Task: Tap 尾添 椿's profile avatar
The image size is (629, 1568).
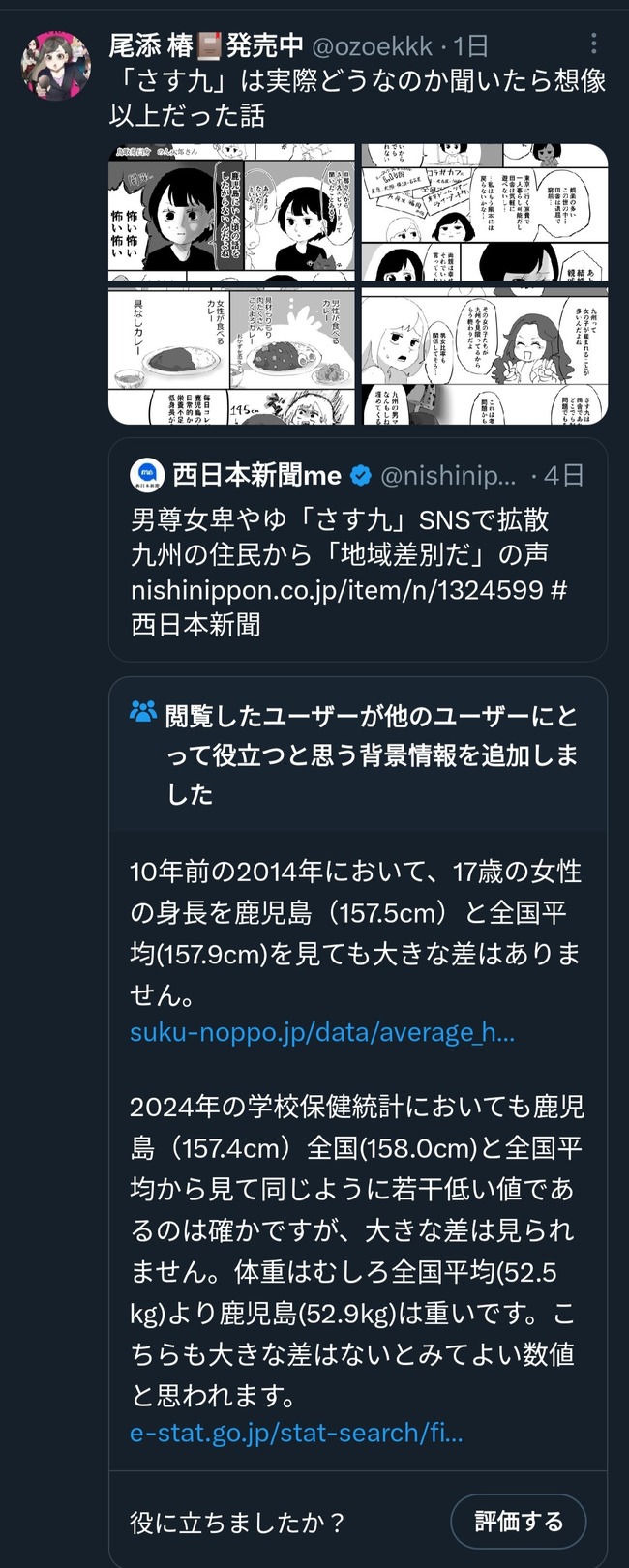Action: coord(56,65)
